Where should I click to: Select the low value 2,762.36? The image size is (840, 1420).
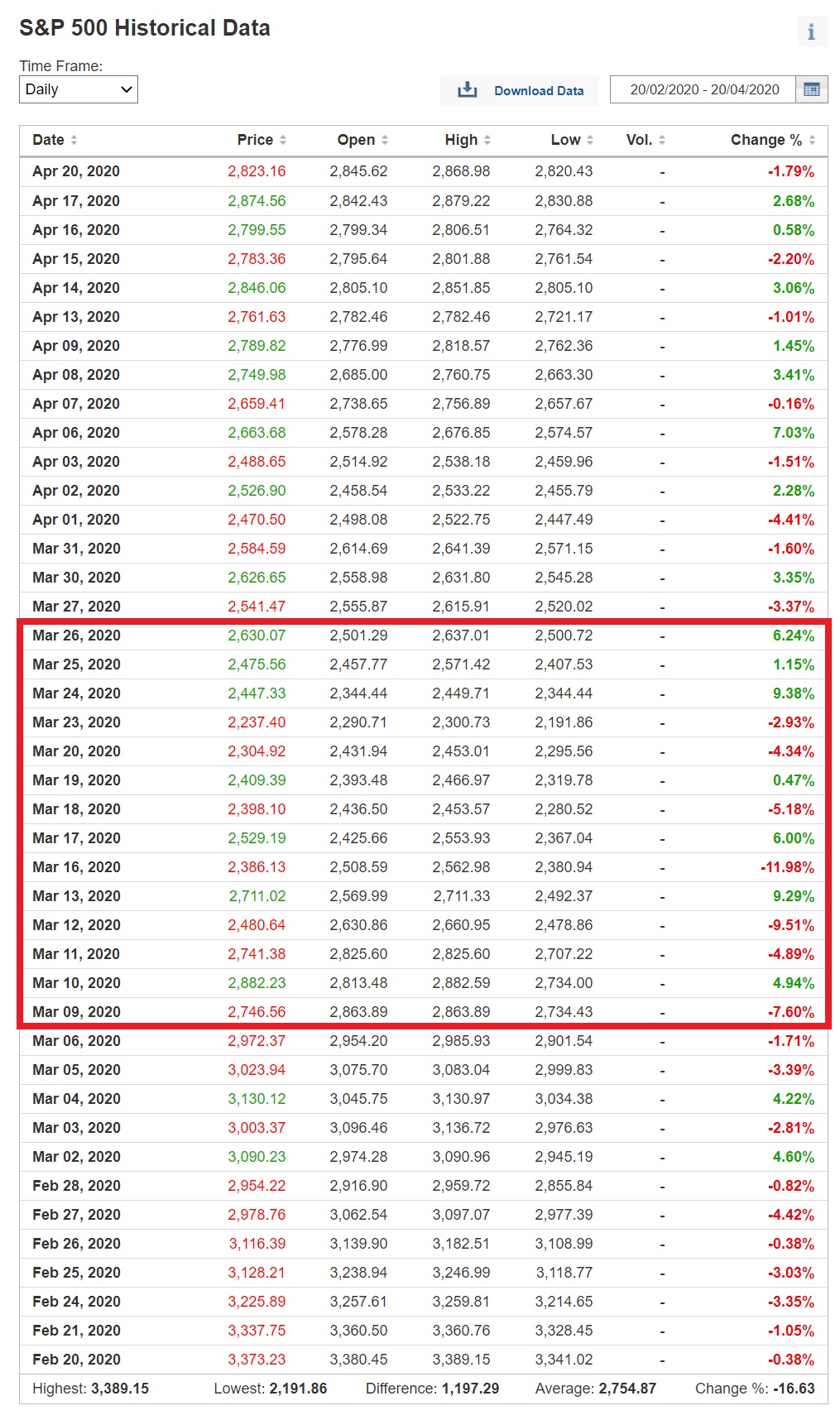tap(564, 346)
